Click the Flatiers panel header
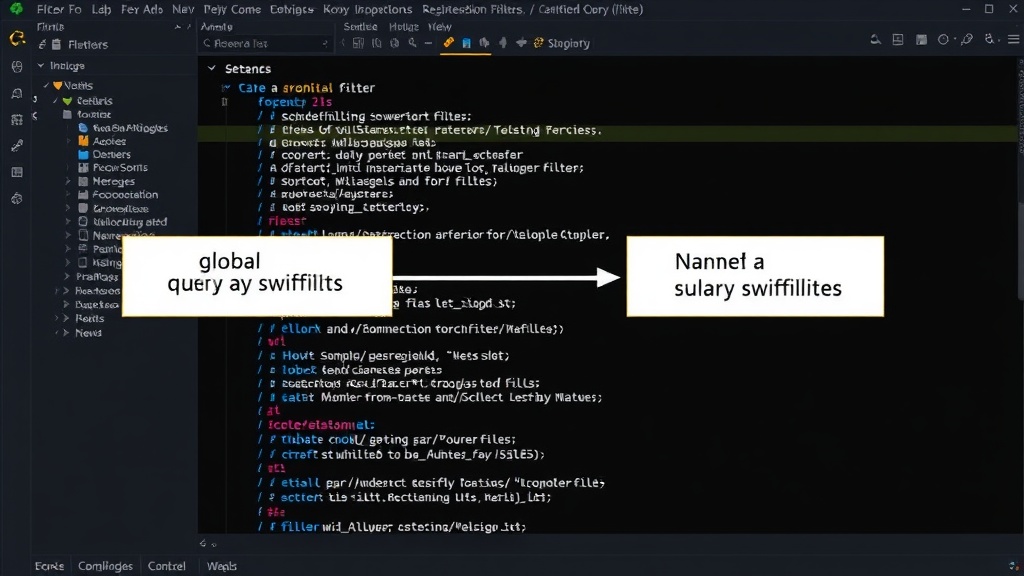 88,44
